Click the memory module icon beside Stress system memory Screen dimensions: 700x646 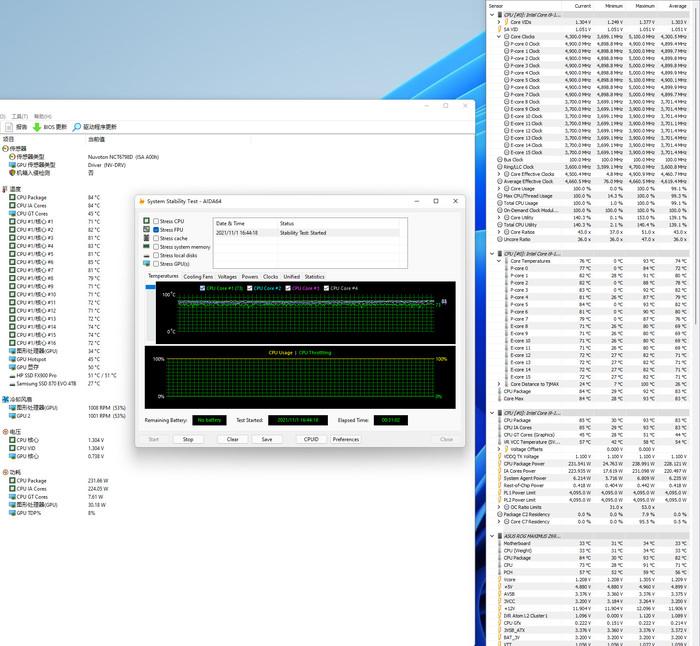(146, 246)
